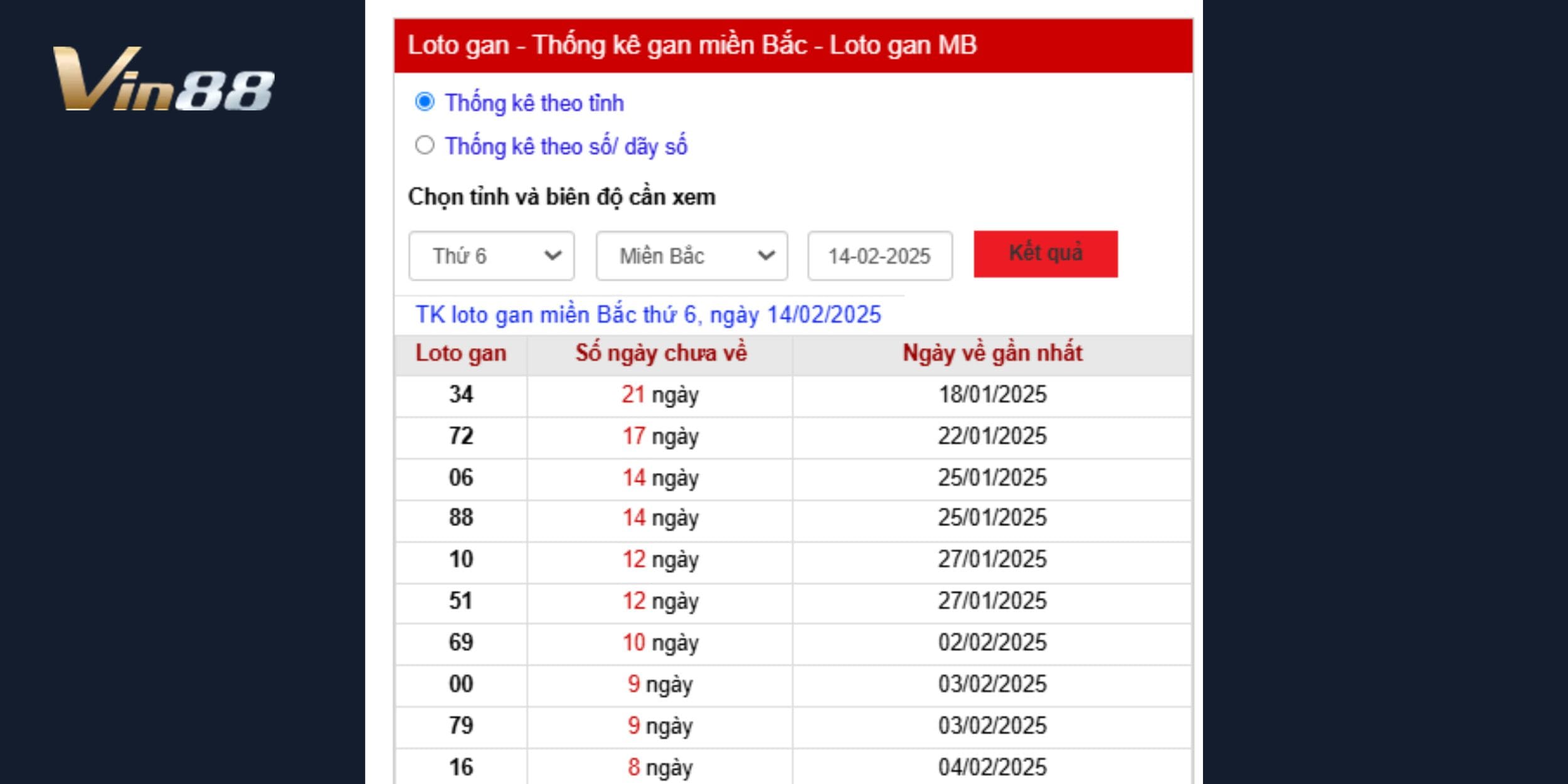The height and width of the screenshot is (784, 1568).
Task: Click 27/01/2025 in the 51 row
Action: 993,601
